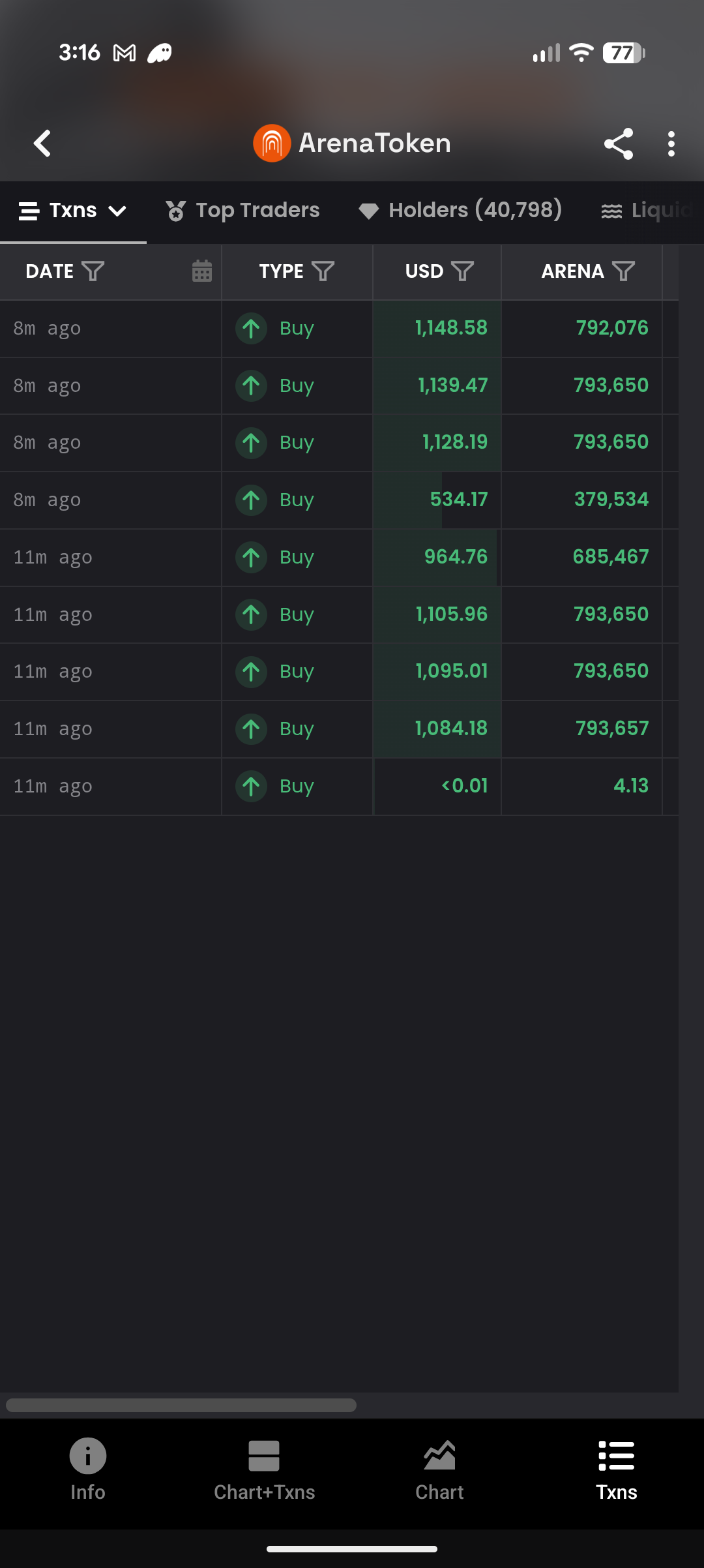Open the Info bottom tab
This screenshot has height=1568, width=704.
(x=88, y=1470)
